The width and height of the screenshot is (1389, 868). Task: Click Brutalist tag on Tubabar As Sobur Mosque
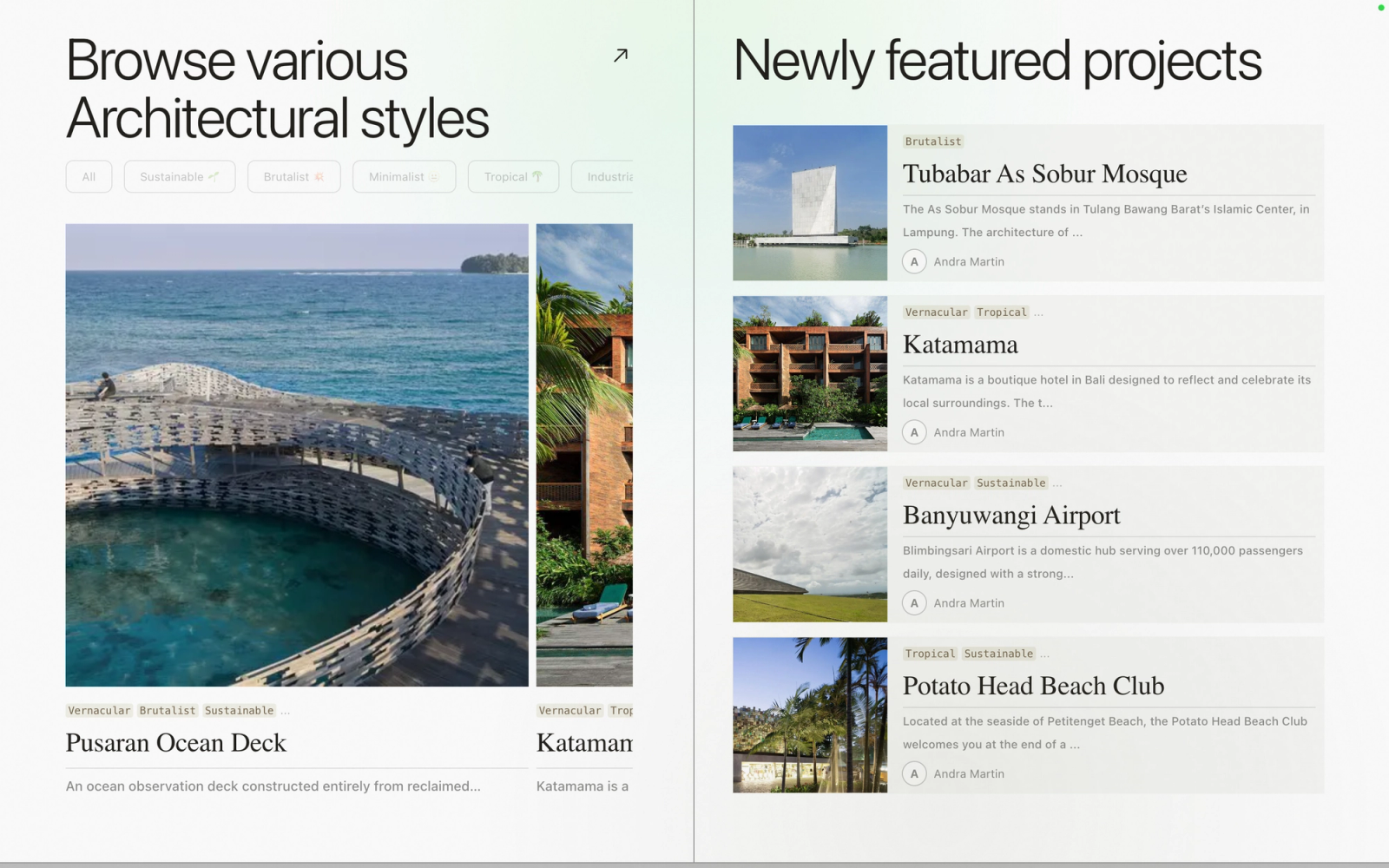click(933, 141)
